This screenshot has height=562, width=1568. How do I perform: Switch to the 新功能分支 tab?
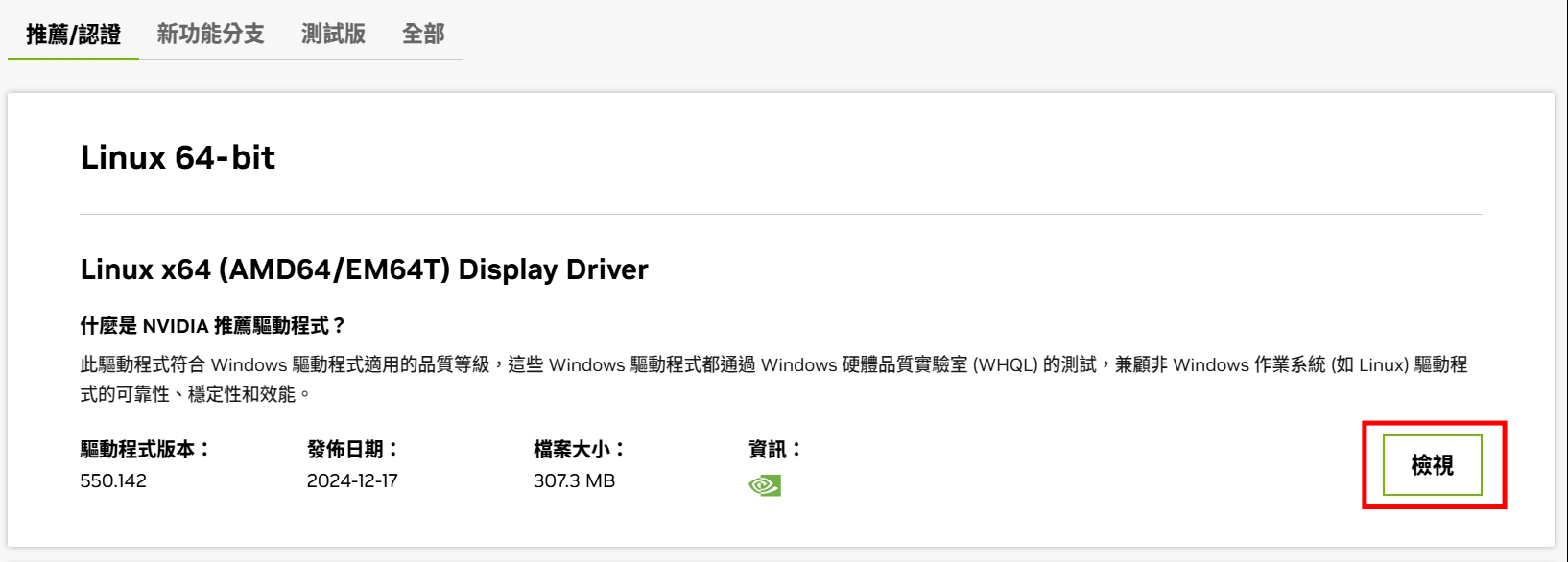tap(210, 35)
